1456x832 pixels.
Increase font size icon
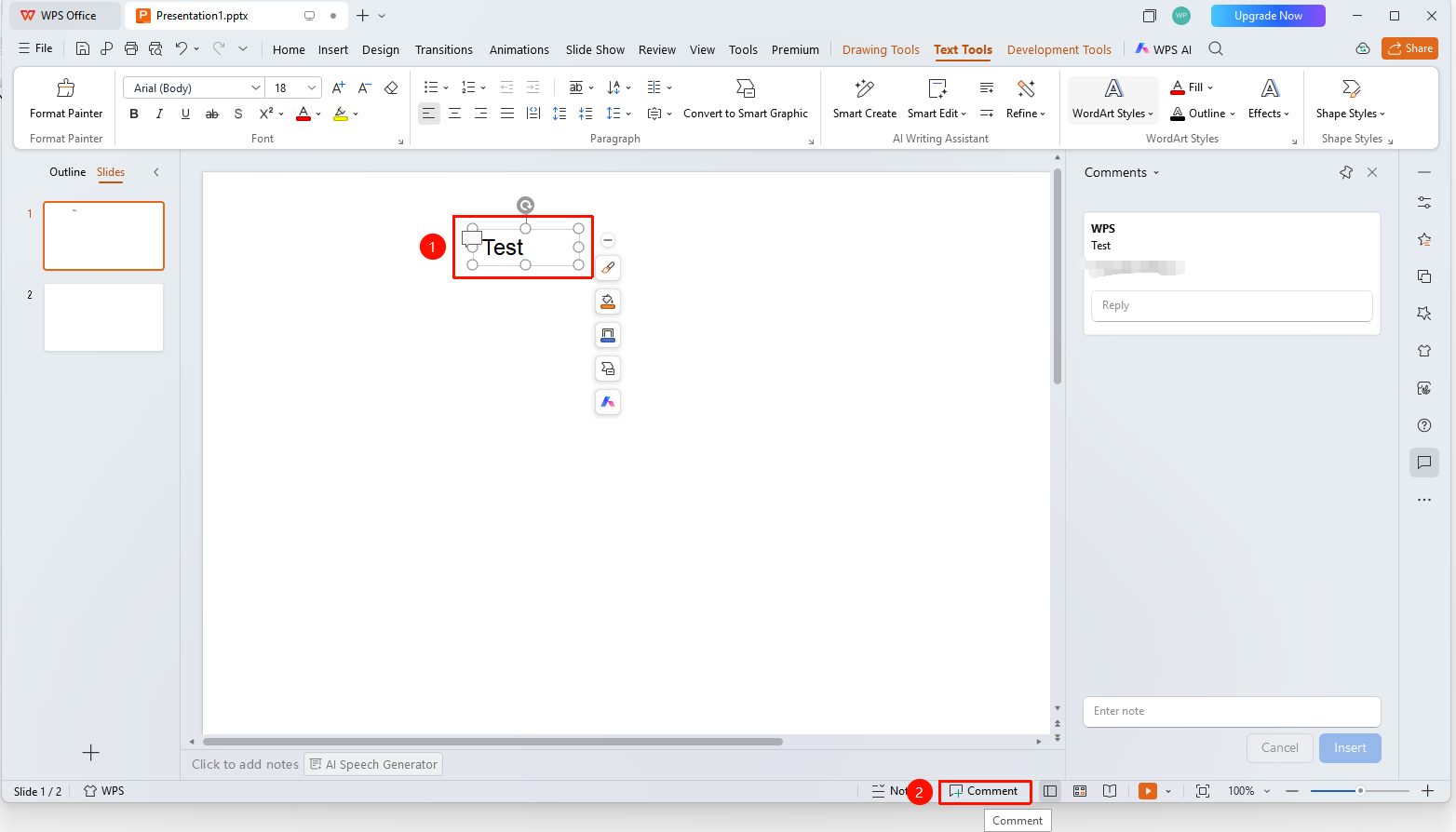[338, 87]
